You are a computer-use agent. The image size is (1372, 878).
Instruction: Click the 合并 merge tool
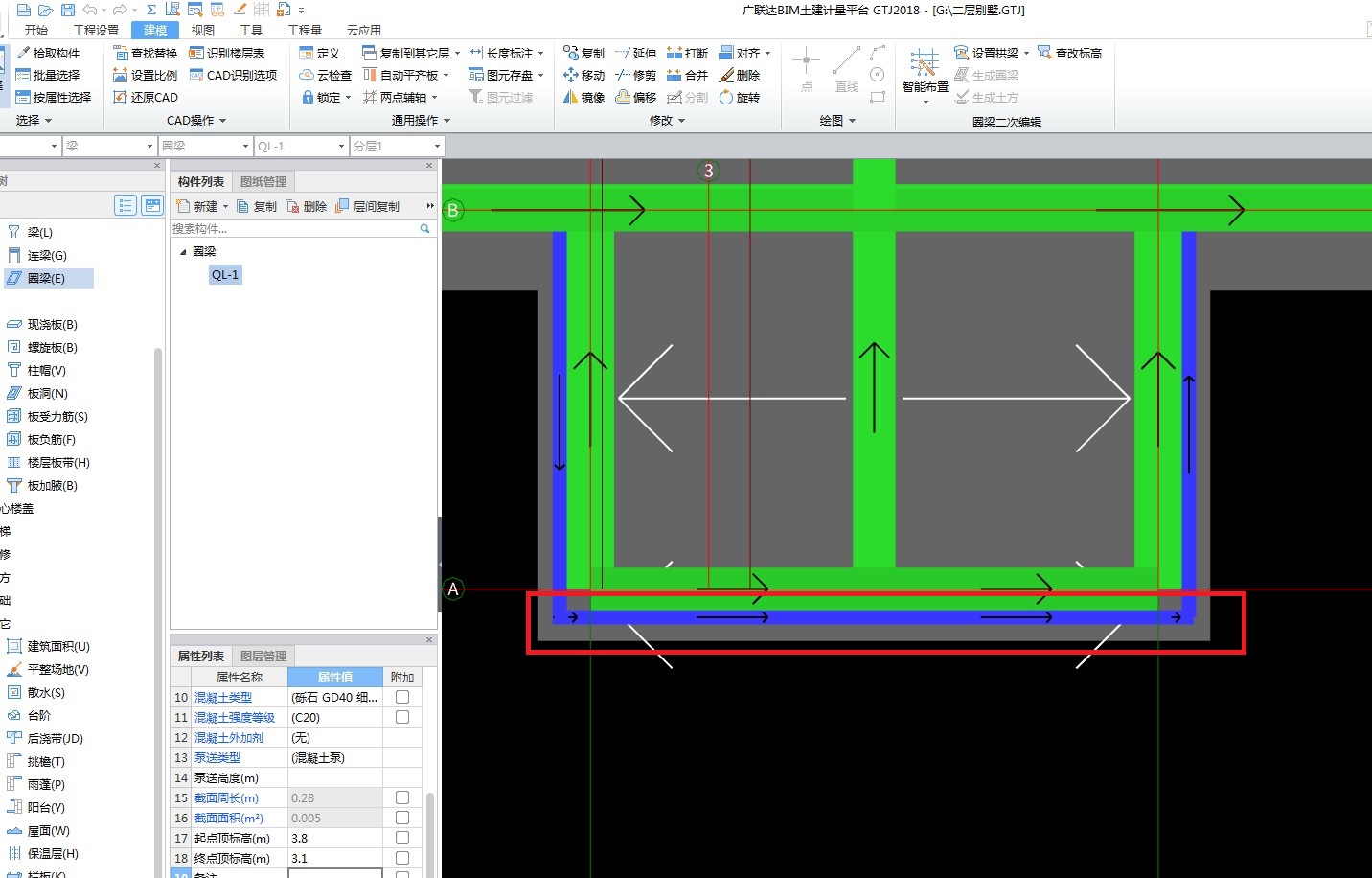click(688, 75)
